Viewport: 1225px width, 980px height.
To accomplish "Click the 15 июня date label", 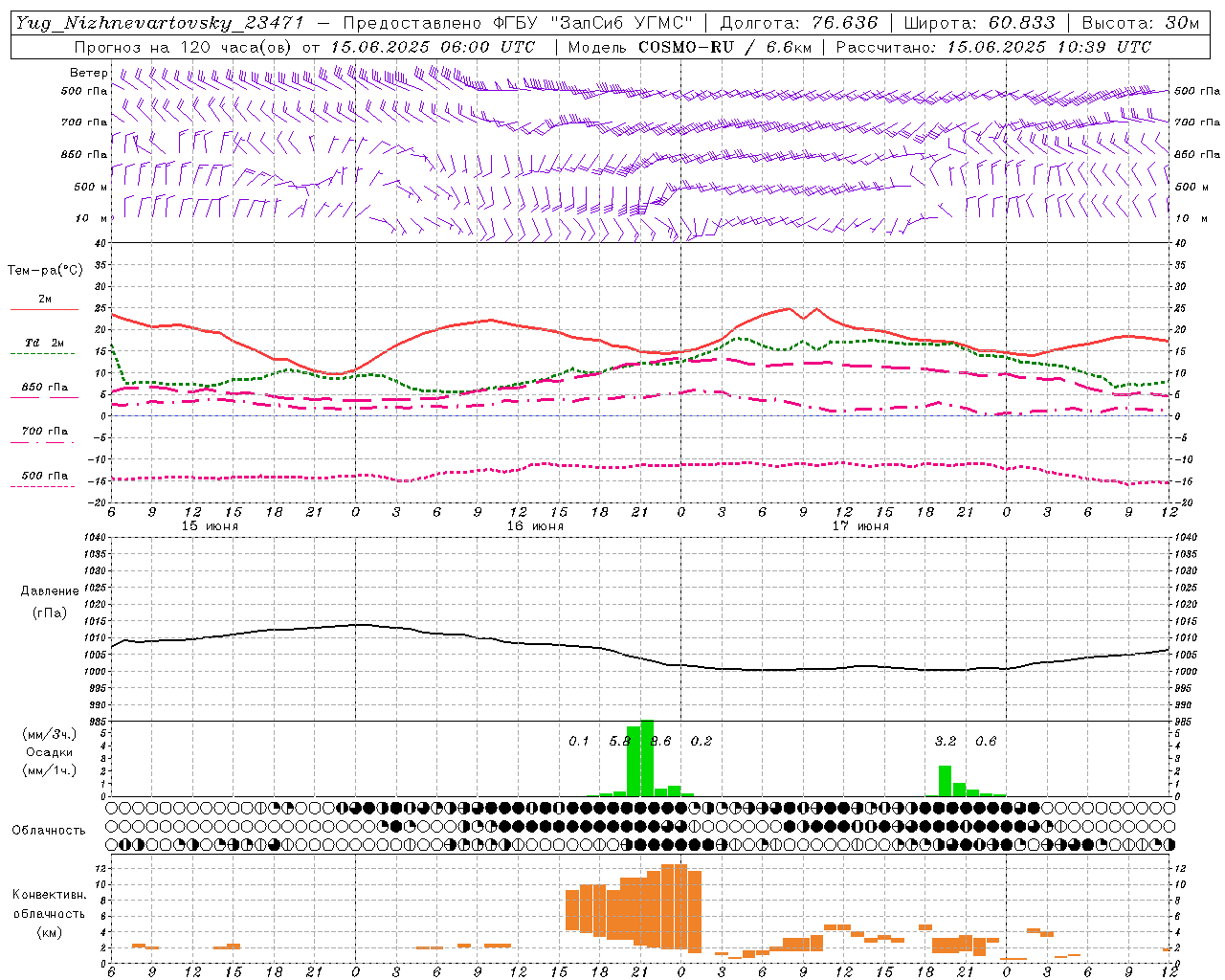I will tap(210, 526).
